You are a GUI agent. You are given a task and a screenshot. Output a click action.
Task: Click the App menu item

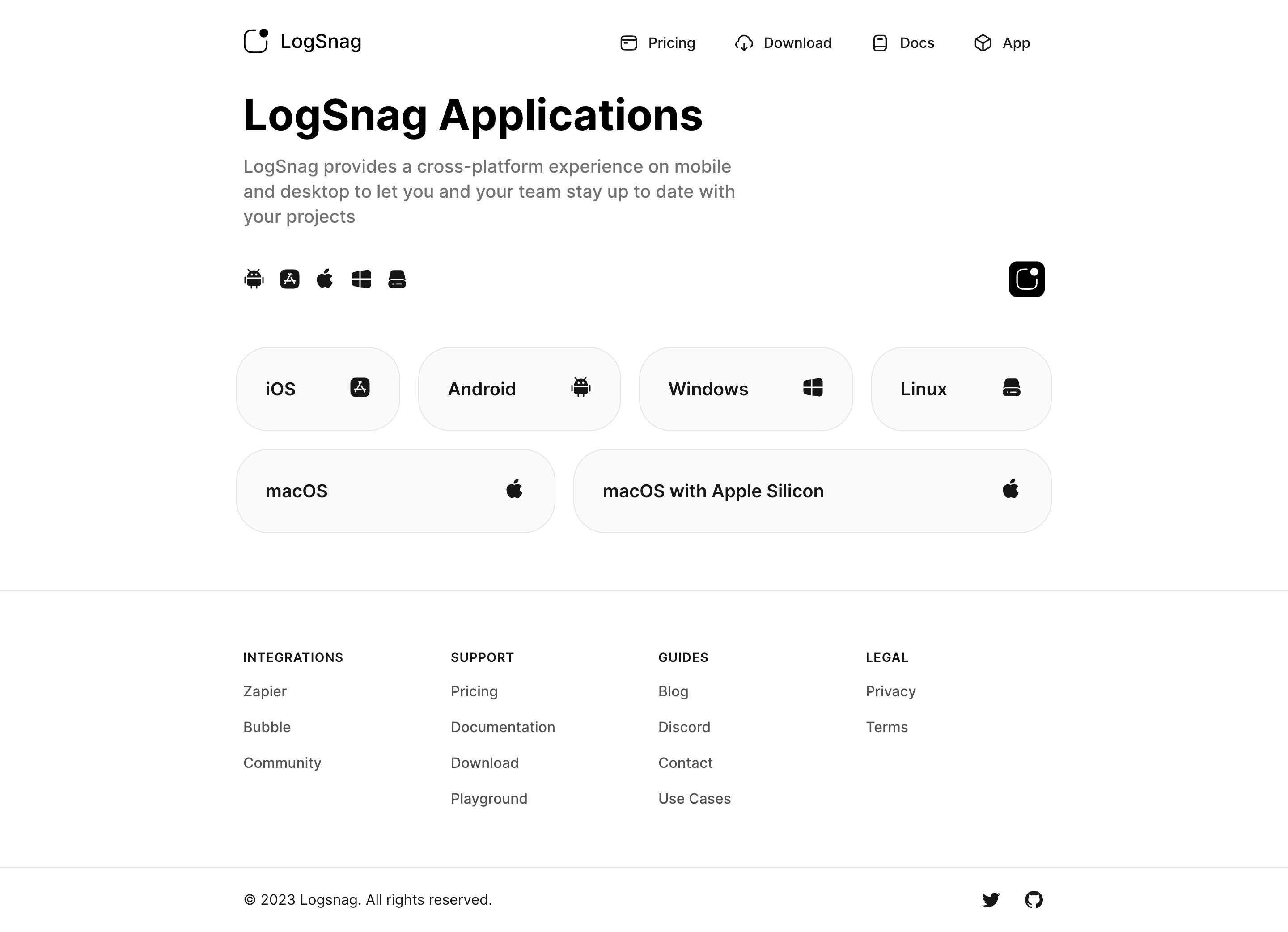[x=1001, y=42]
